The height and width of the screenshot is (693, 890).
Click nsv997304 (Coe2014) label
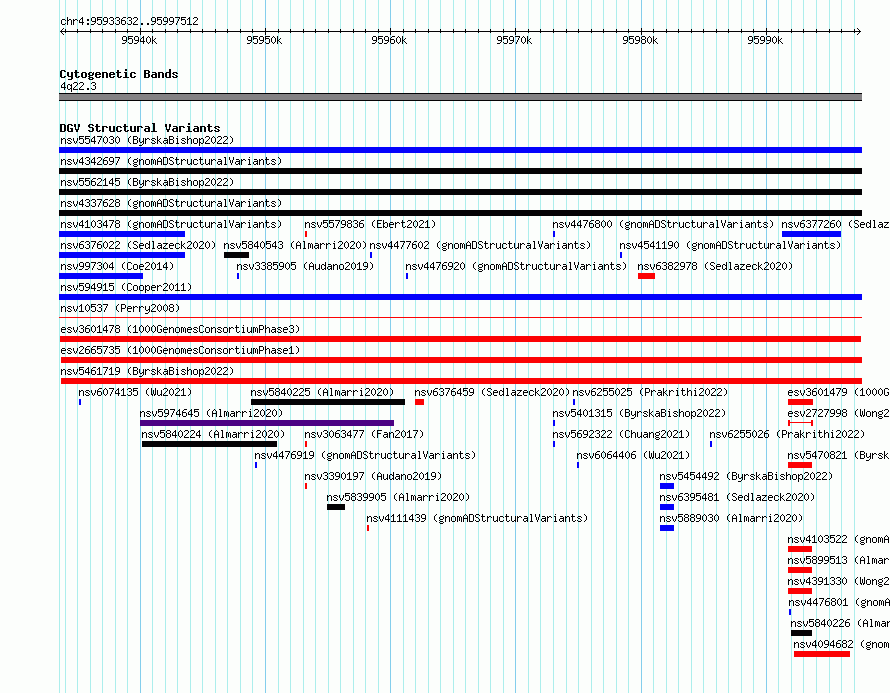click(x=117, y=266)
